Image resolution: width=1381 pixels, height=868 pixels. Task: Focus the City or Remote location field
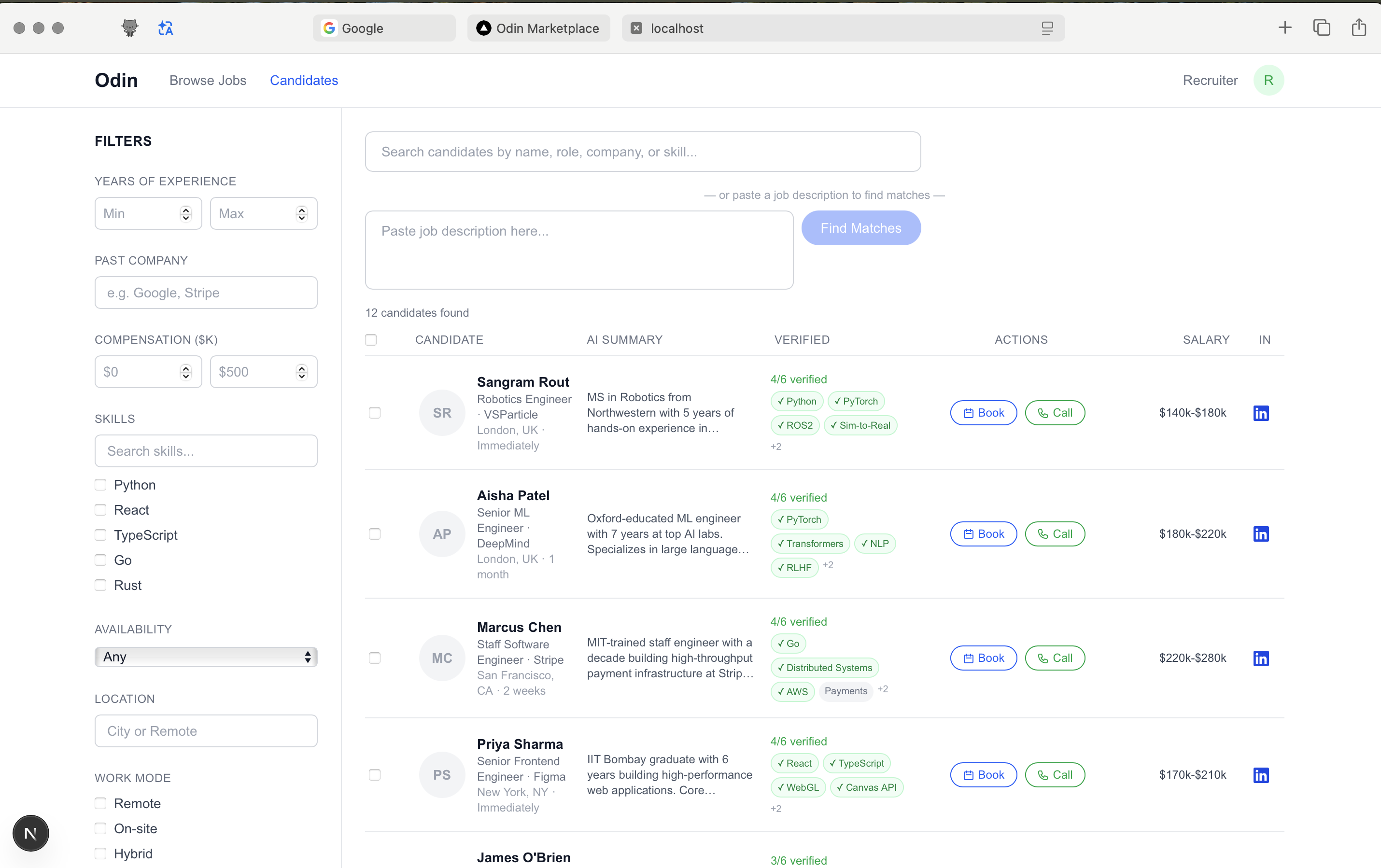(206, 731)
